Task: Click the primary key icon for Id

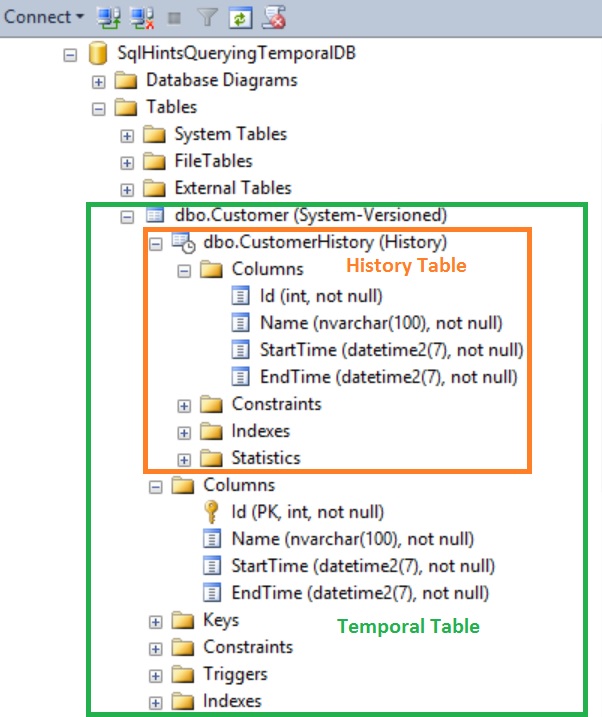Action: (211, 512)
